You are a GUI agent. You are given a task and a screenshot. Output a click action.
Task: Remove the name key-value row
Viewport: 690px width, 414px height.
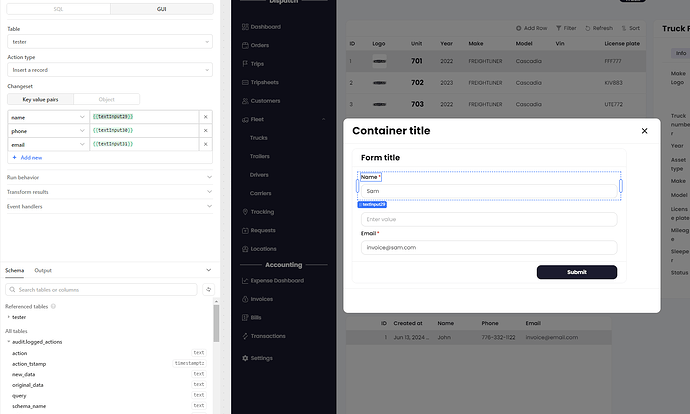[205, 117]
